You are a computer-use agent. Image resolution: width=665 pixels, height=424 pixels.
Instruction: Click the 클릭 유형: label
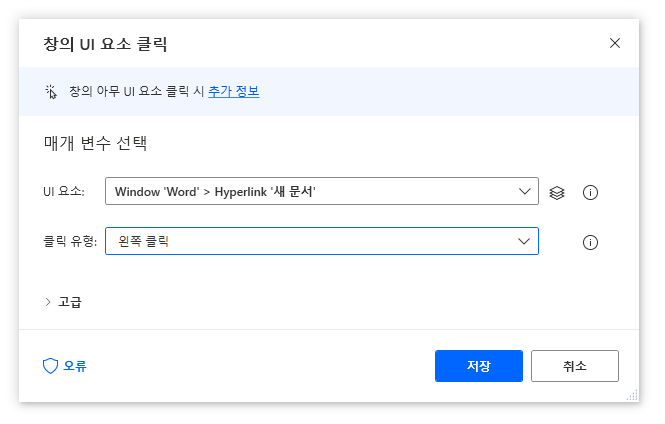pos(70,241)
